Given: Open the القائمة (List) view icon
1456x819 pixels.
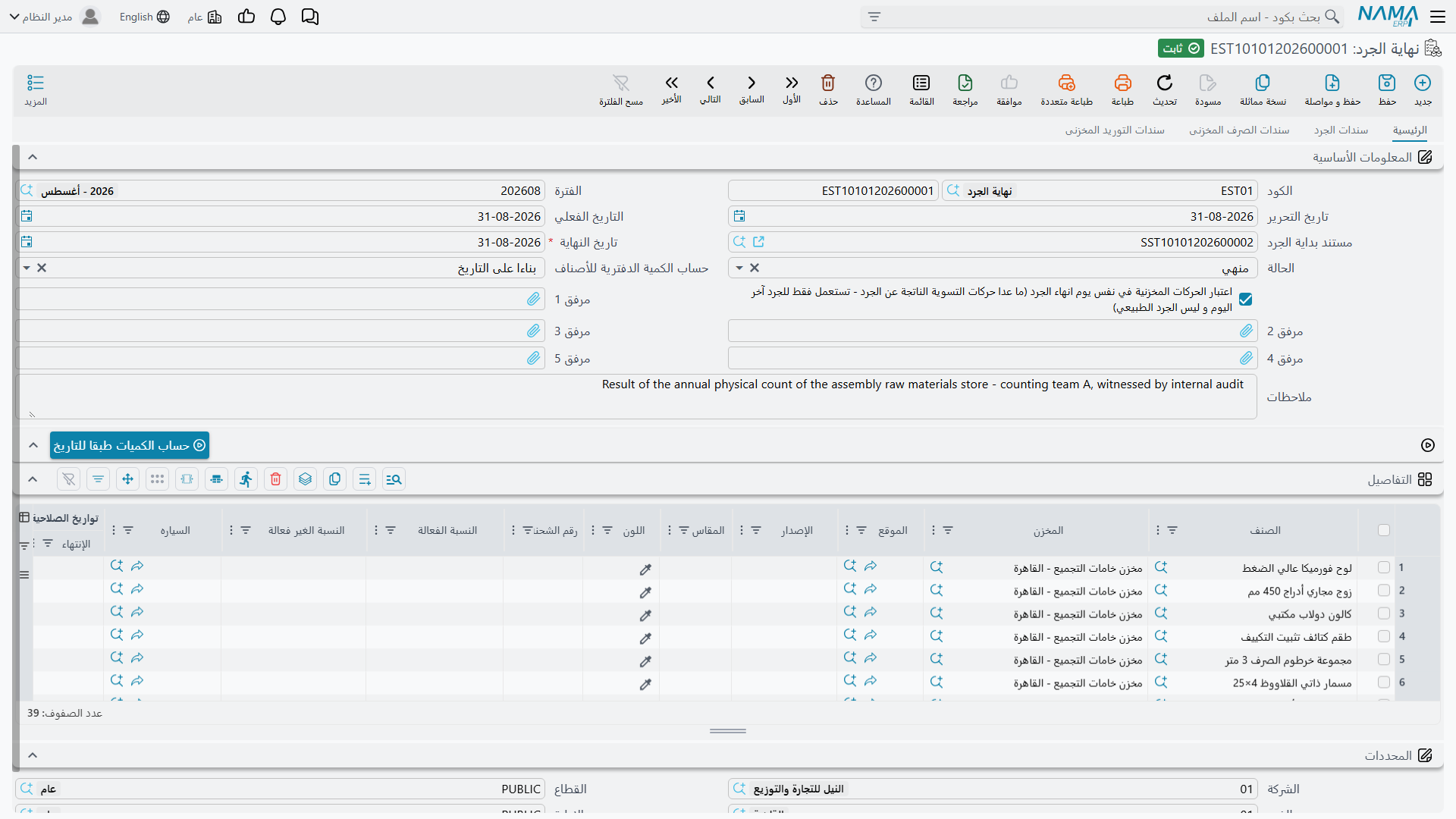Looking at the screenshot, I should tap(921, 83).
